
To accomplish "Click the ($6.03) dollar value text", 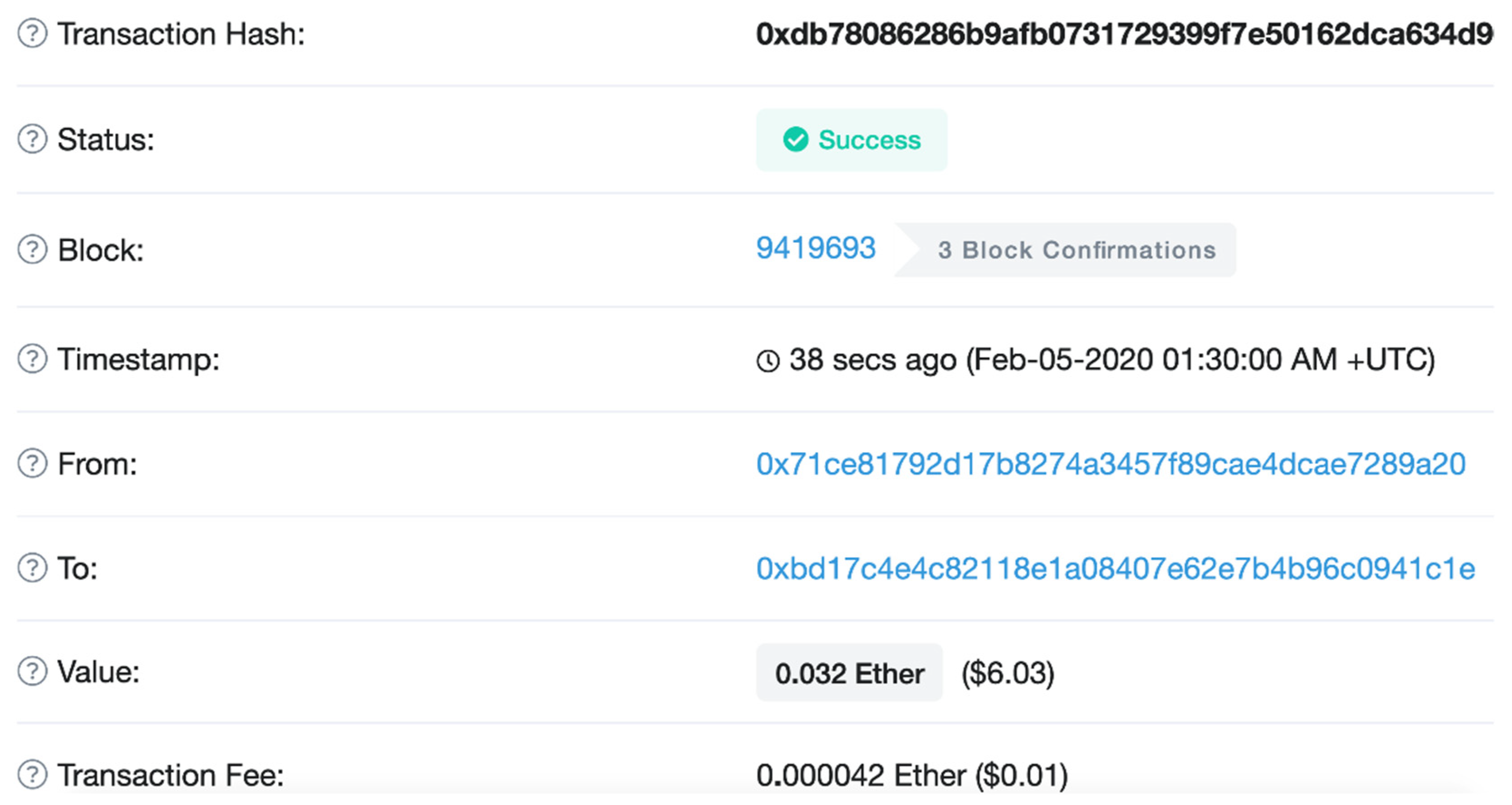I will coord(1007,673).
